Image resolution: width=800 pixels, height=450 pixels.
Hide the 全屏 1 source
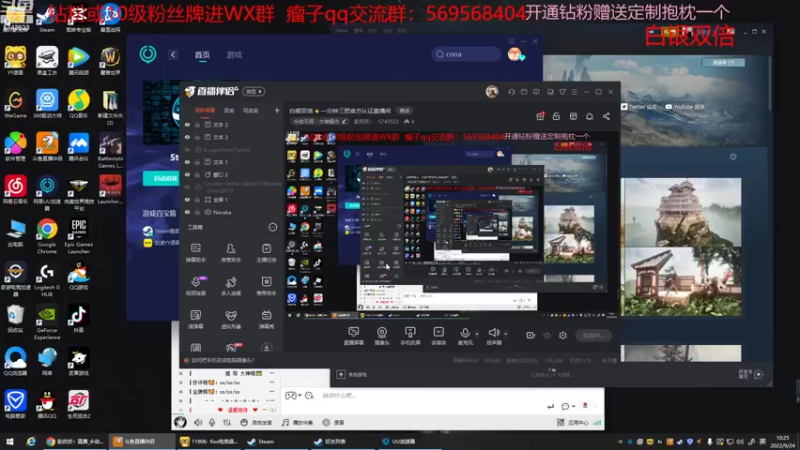coord(187,199)
